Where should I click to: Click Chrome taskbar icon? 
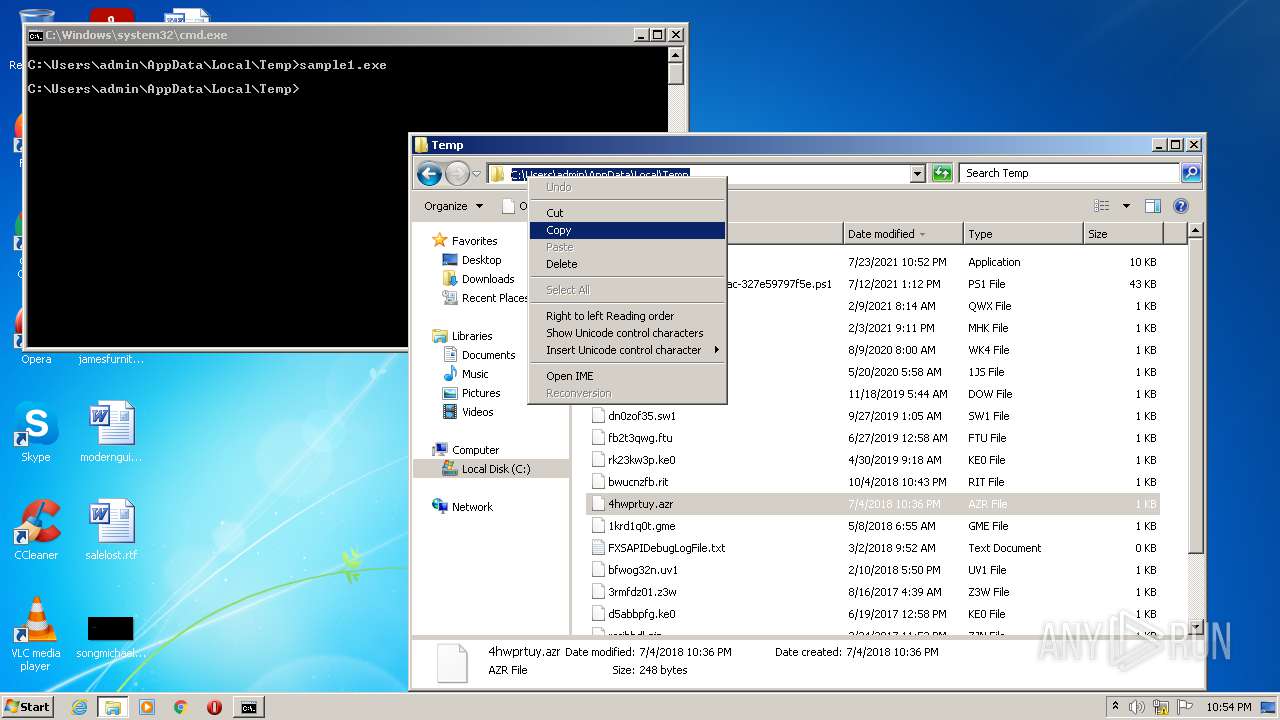point(180,707)
